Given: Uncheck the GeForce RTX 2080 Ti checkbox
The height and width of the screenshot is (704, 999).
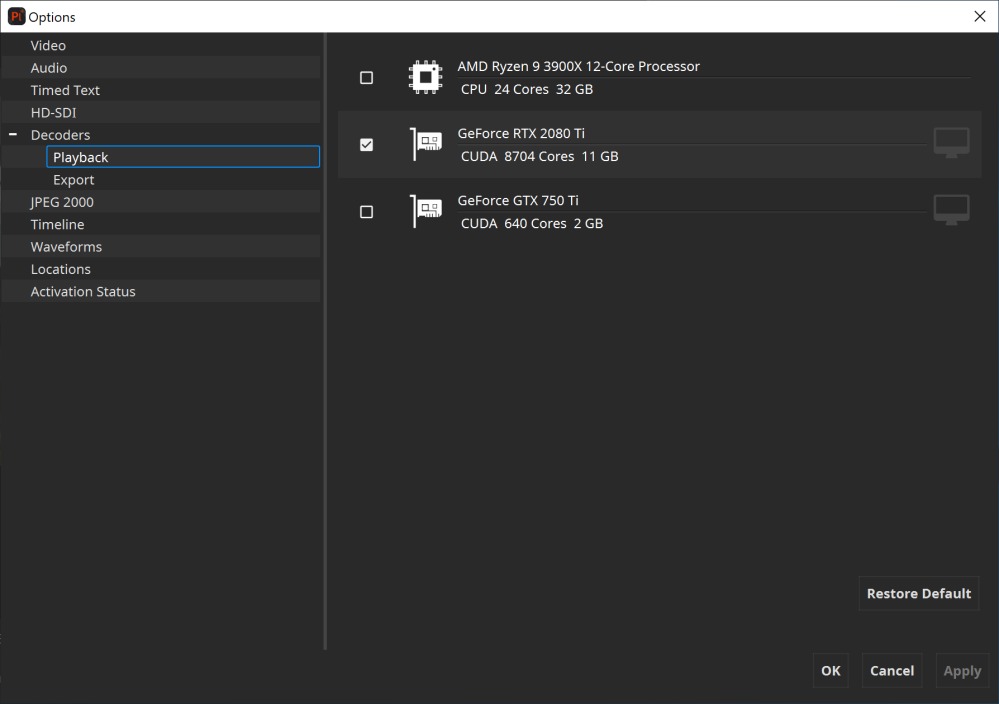Looking at the screenshot, I should click(x=366, y=145).
